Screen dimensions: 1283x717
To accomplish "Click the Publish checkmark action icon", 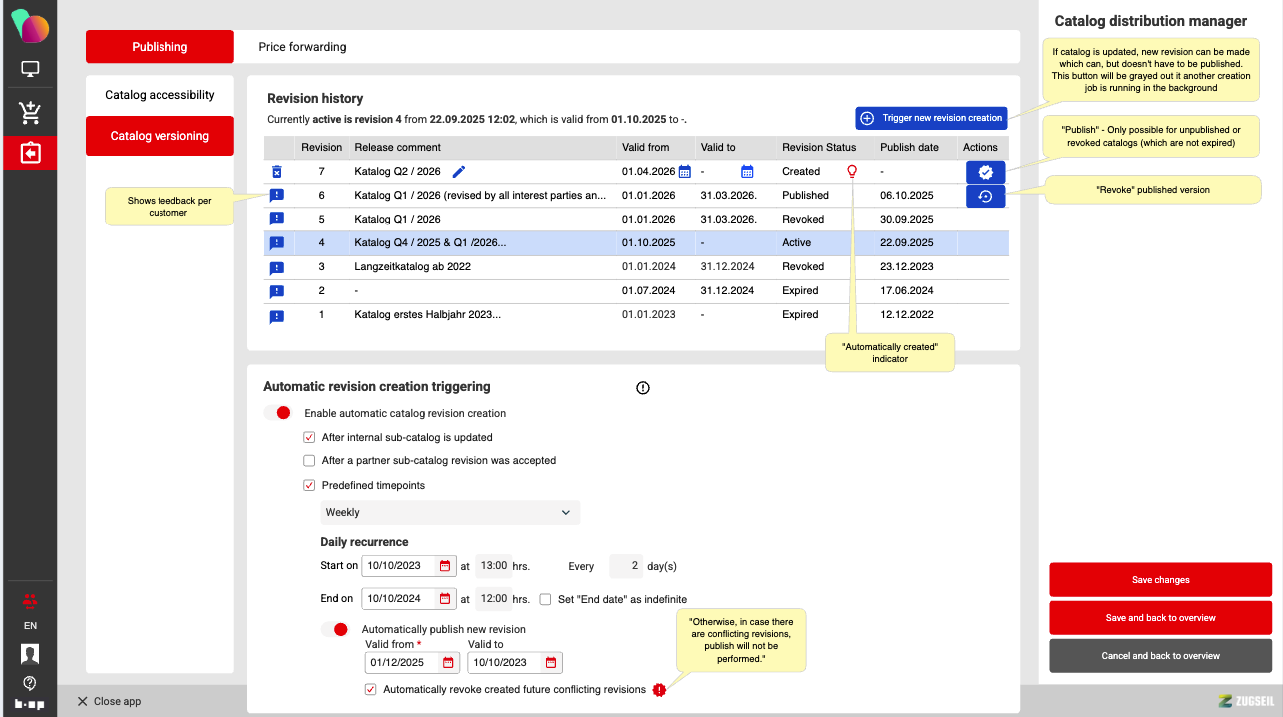I will point(985,172).
